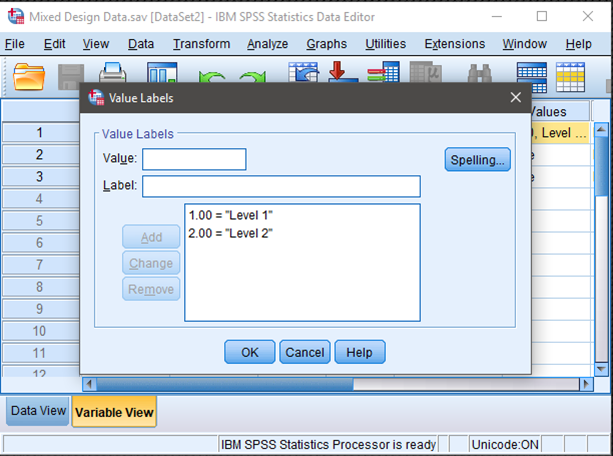Select row header 10
The width and height of the screenshot is (613, 456).
tap(40, 331)
